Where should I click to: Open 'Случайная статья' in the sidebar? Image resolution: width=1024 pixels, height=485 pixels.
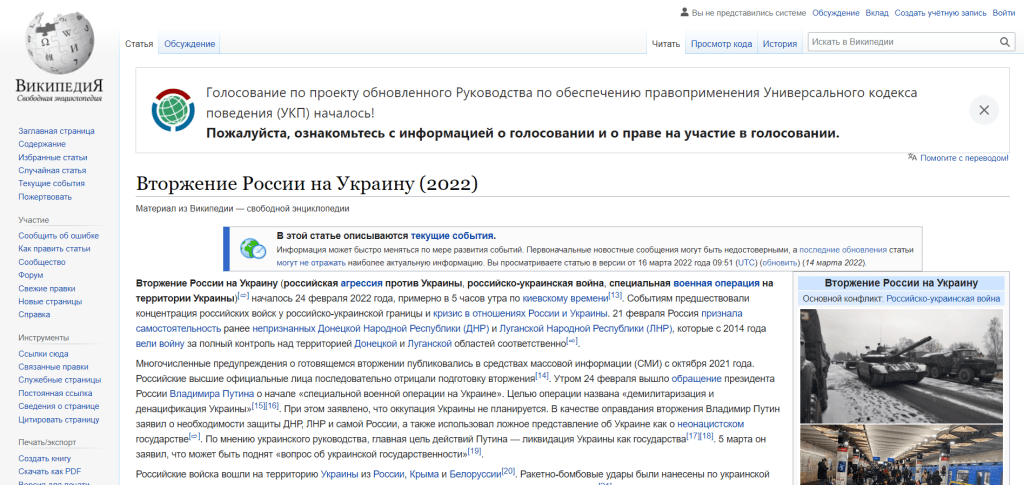52,170
